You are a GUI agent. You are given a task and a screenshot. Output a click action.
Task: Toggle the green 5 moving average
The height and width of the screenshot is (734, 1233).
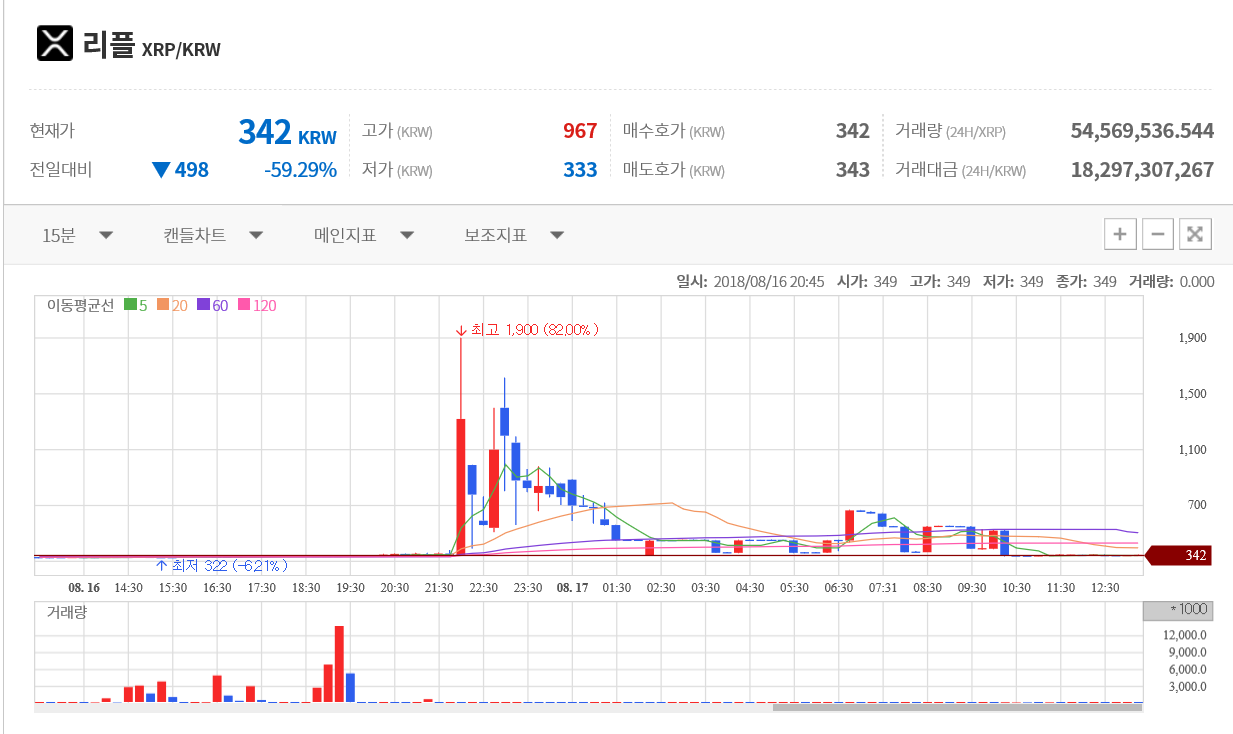(x=135, y=306)
